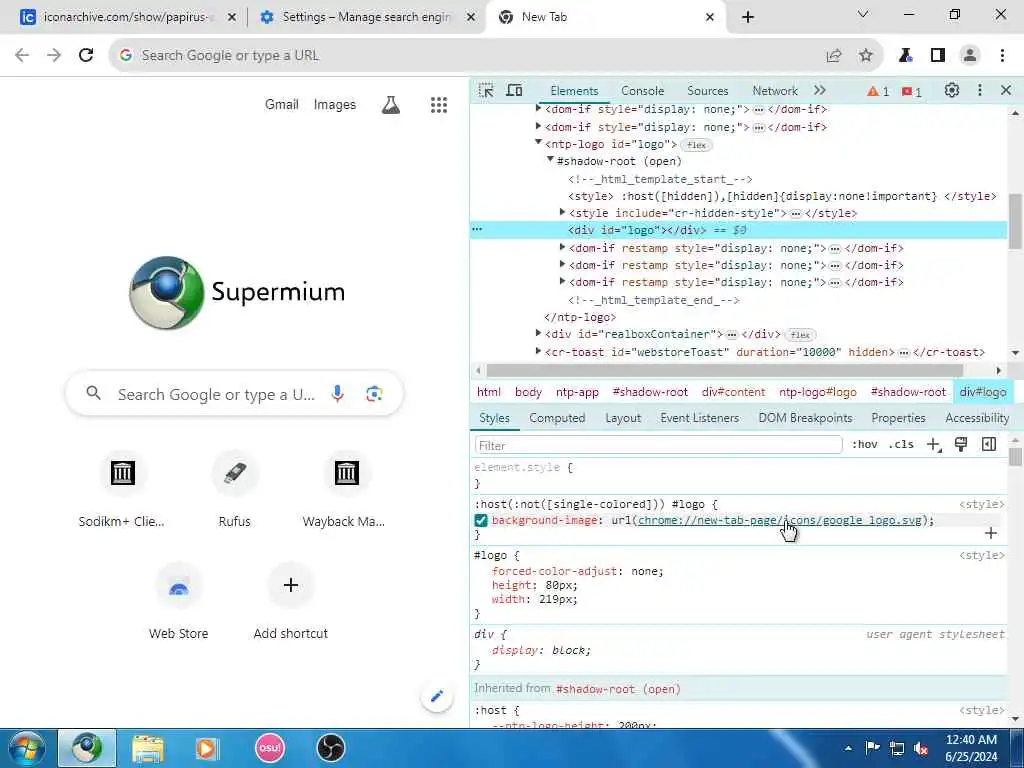This screenshot has width=1024, height=768.
Task: Click the google_logo.svg URL link
Action: click(x=780, y=520)
